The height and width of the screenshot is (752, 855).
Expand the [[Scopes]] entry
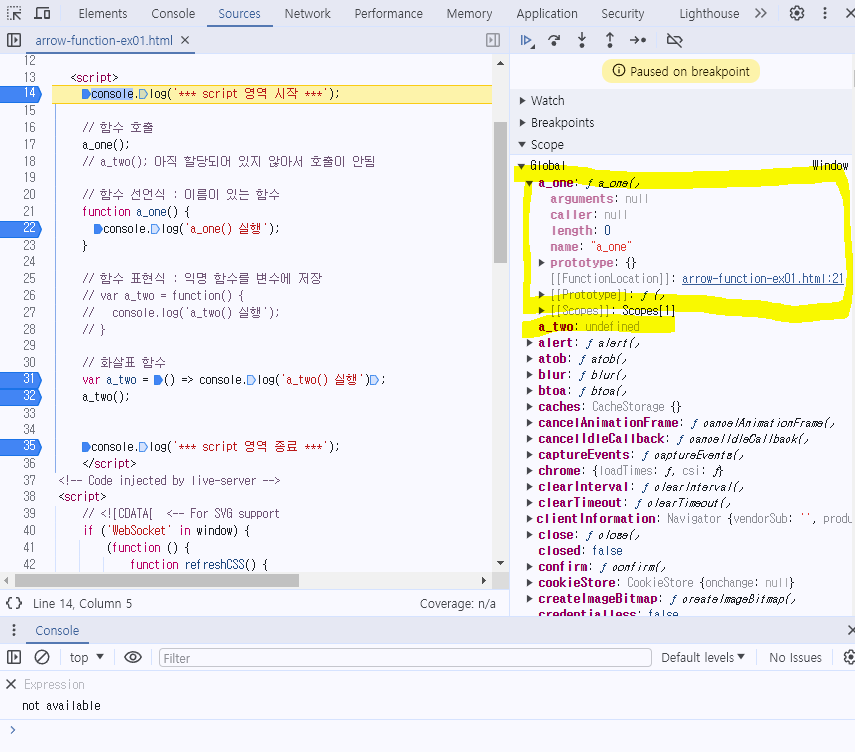541,311
